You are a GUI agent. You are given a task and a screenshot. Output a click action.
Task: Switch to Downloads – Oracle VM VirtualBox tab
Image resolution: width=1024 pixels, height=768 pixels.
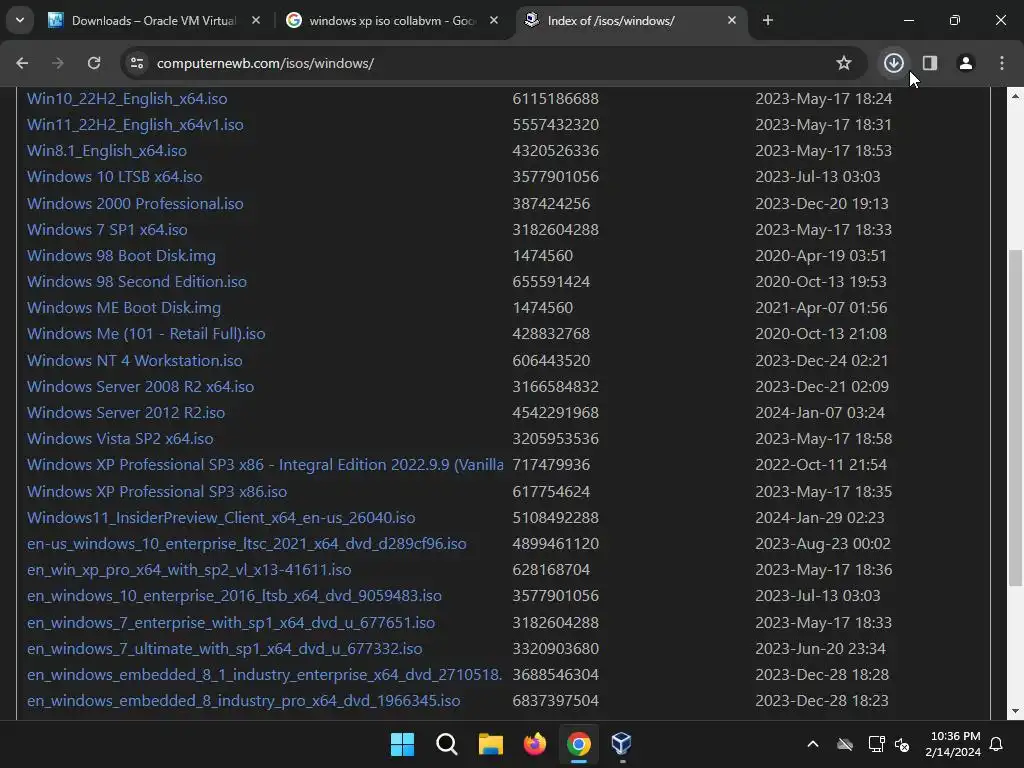154,21
